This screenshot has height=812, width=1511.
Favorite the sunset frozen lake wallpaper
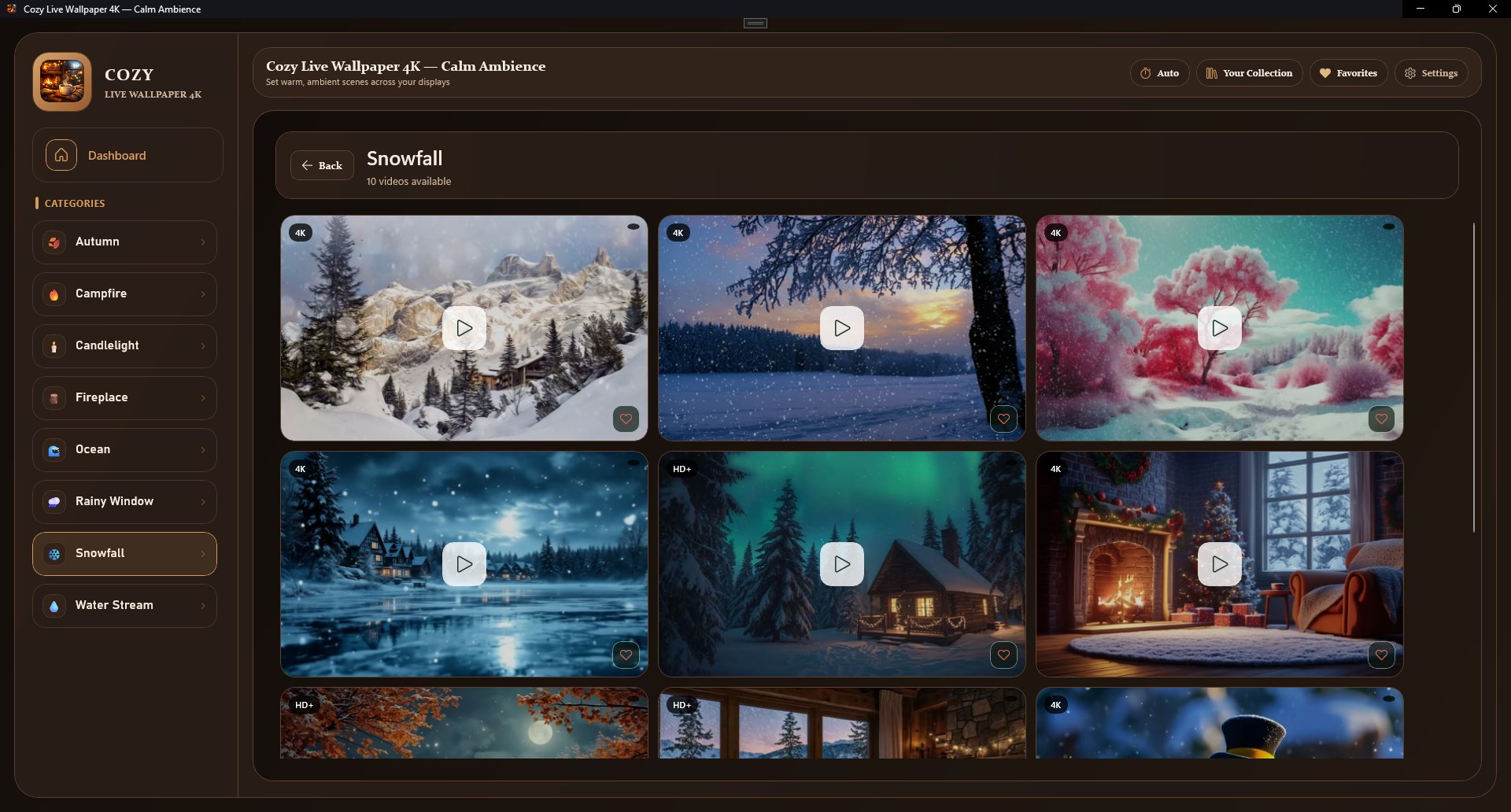[1004, 419]
